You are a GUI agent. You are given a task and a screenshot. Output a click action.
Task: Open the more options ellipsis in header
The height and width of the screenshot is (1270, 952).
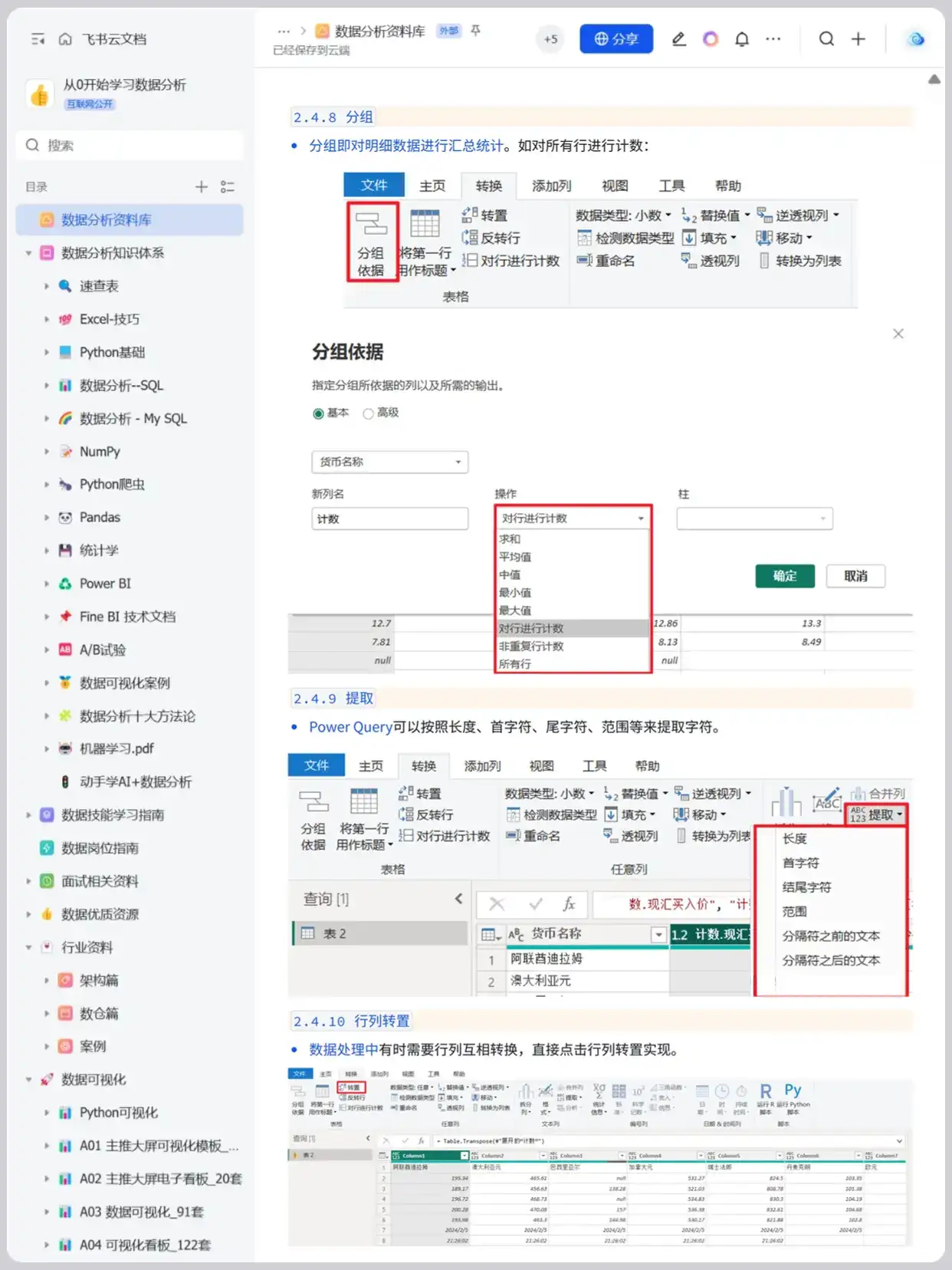pos(773,38)
